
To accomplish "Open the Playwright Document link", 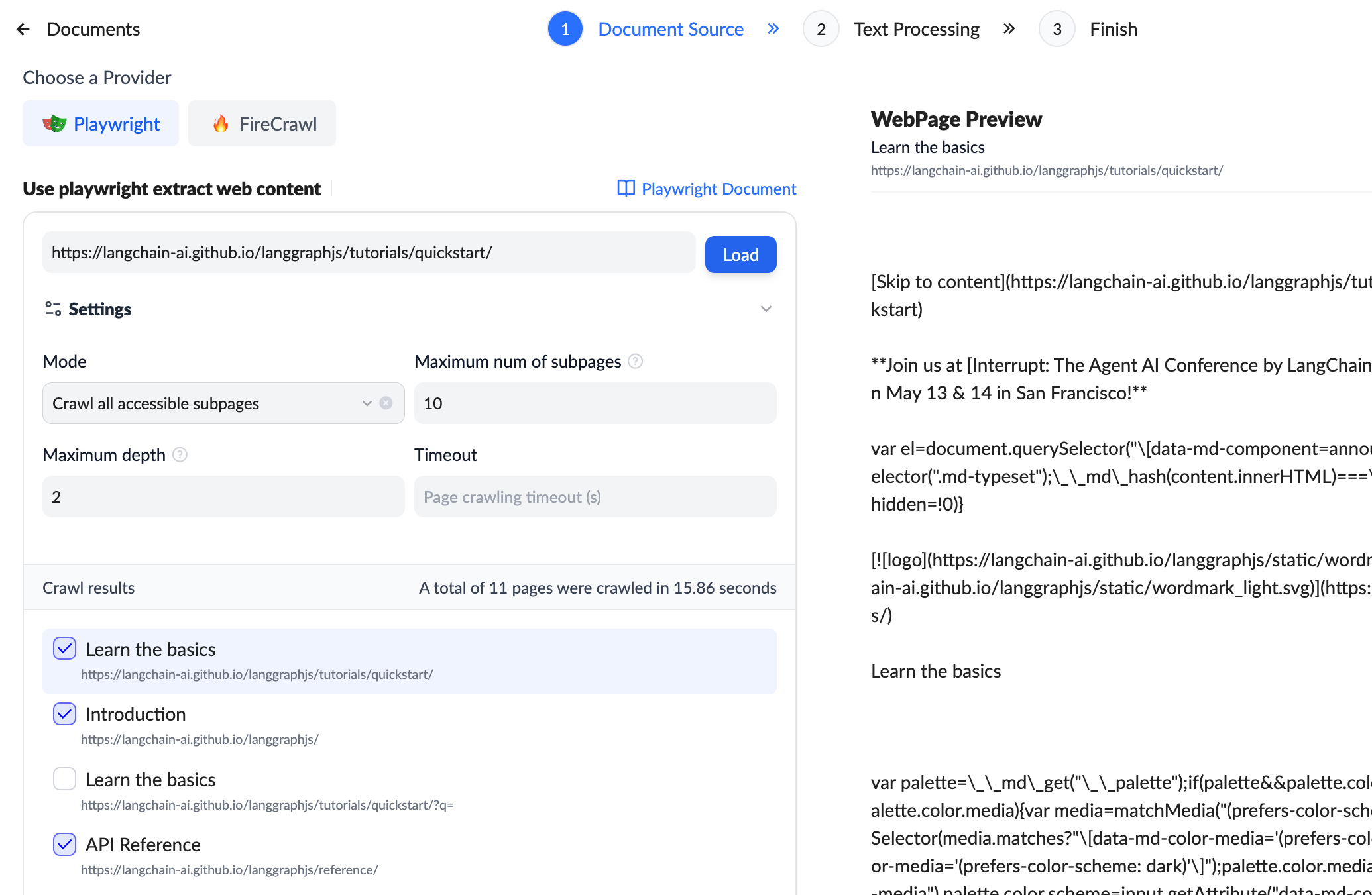I will pyautogui.click(x=718, y=189).
